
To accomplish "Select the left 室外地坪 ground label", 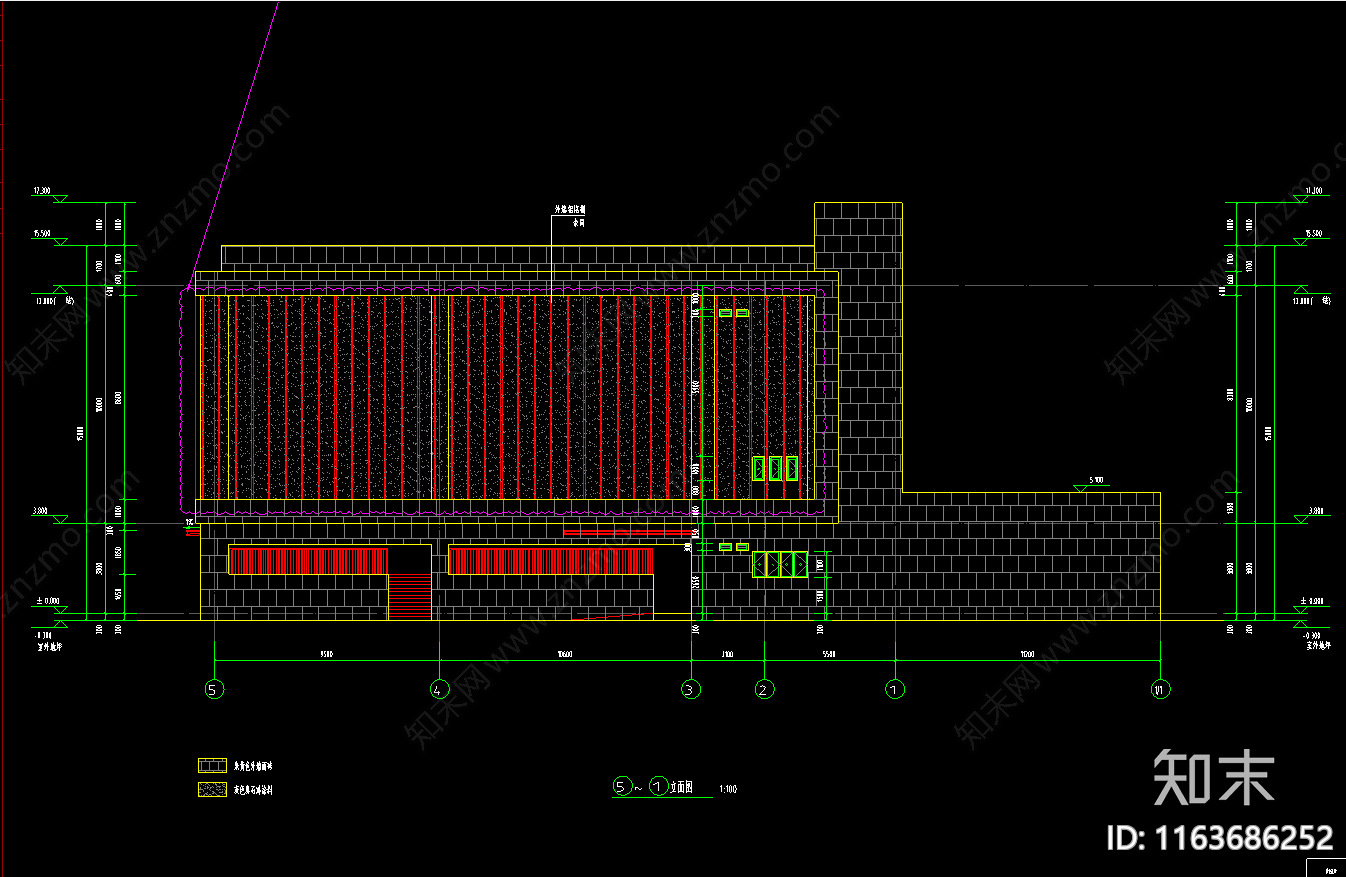I will tap(48, 646).
